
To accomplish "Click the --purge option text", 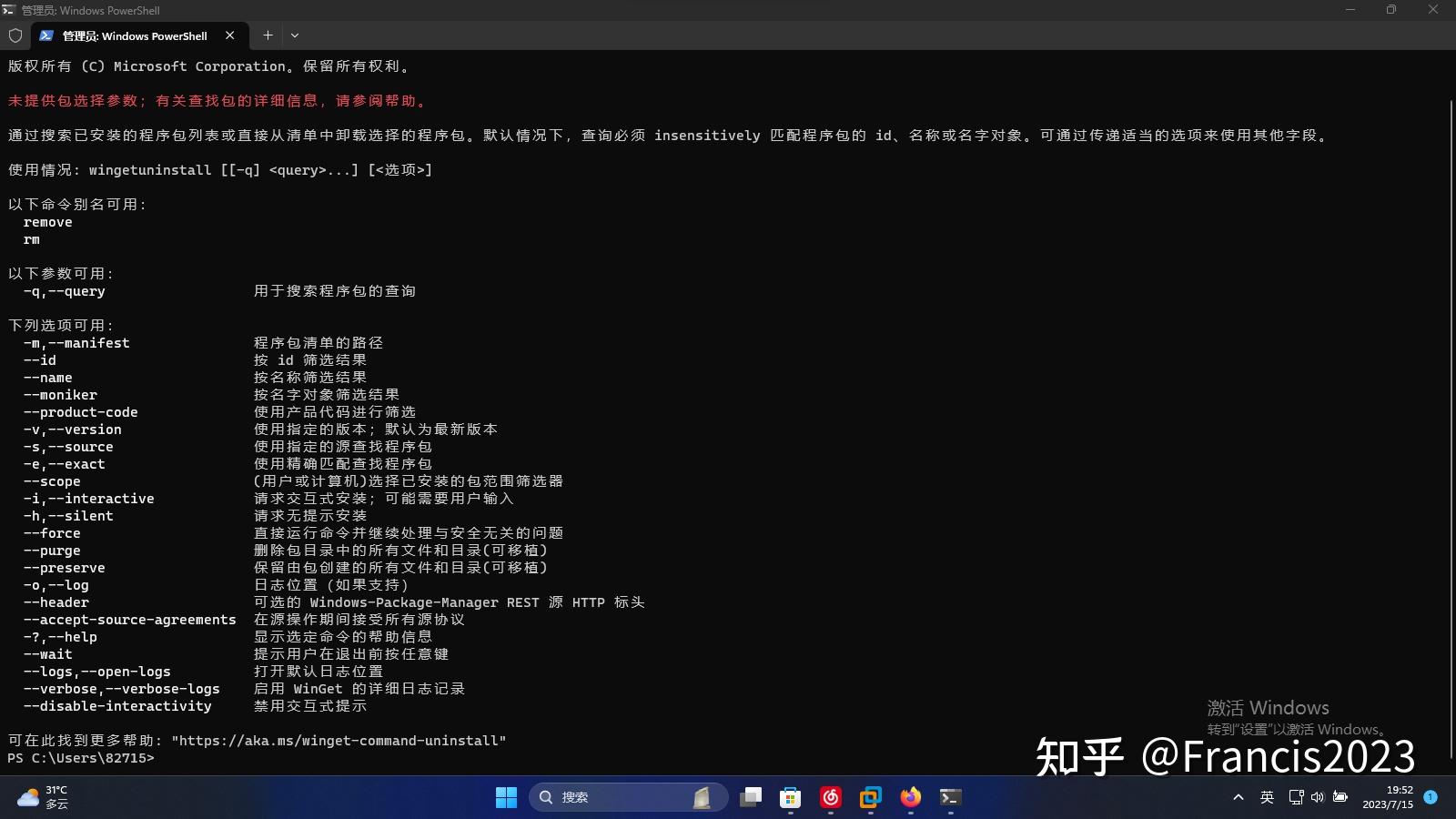I will pyautogui.click(x=52, y=551).
